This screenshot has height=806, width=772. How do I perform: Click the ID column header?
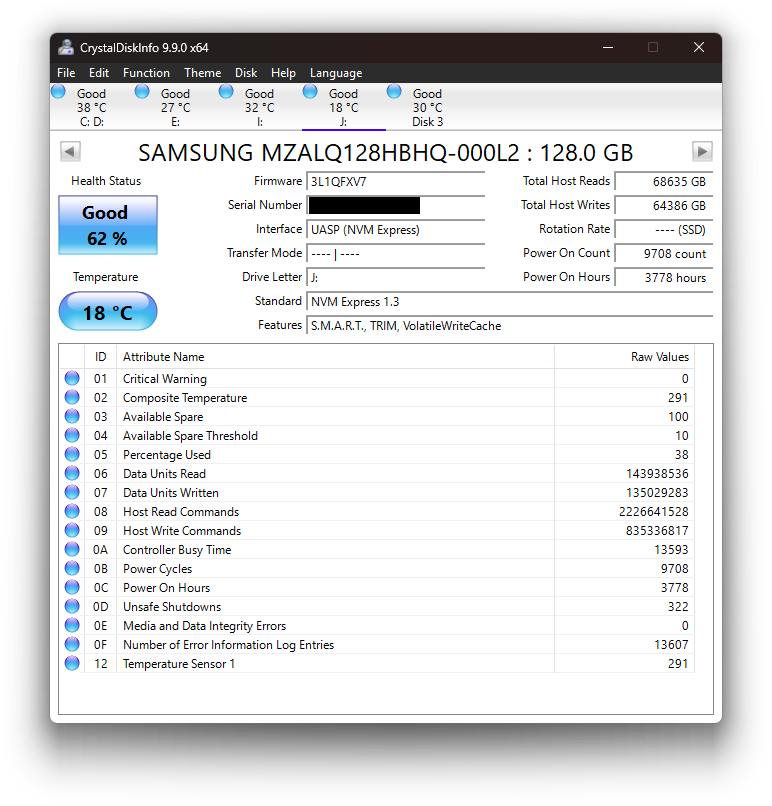point(100,357)
